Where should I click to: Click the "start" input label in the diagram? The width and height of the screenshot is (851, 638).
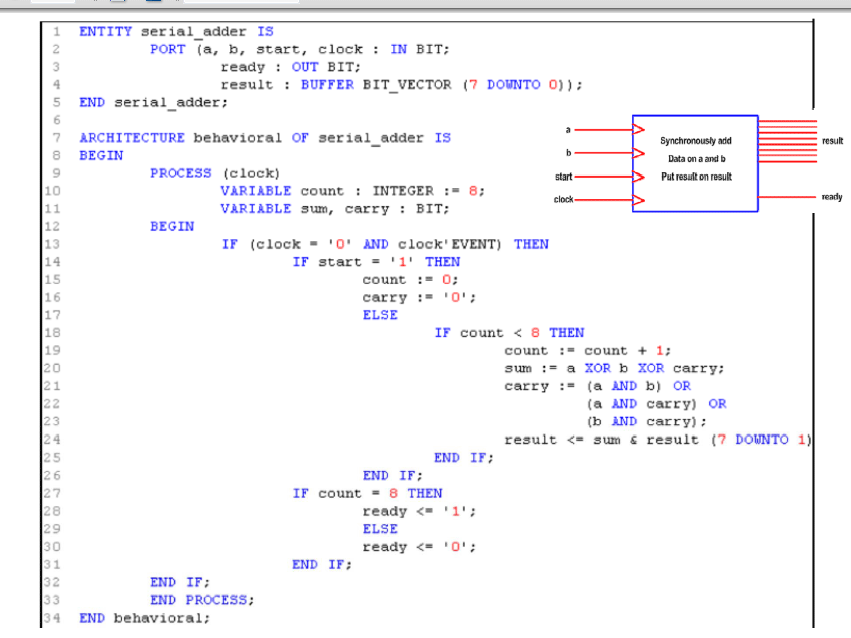[563, 177]
